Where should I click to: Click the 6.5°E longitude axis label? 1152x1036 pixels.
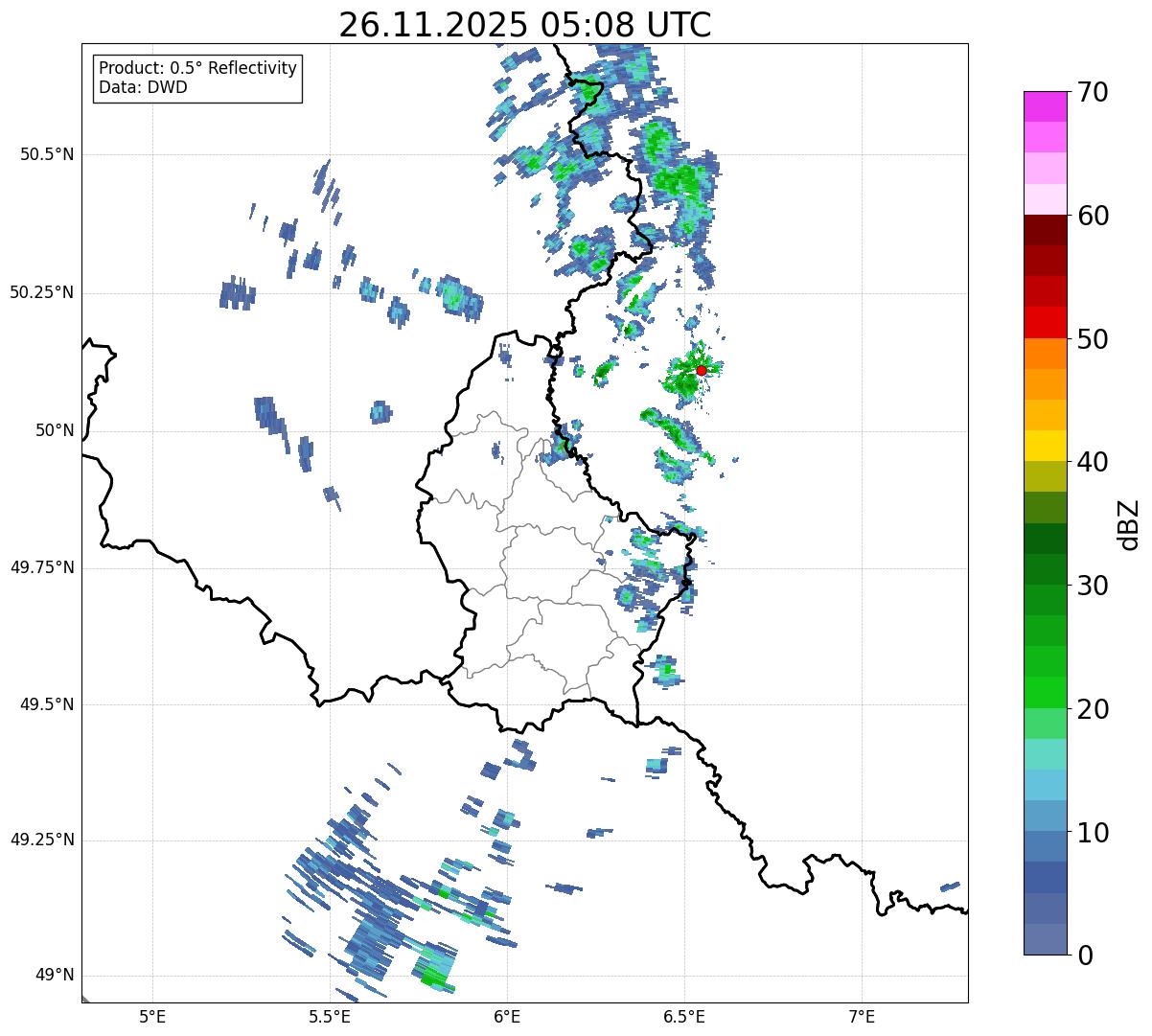(x=684, y=1016)
